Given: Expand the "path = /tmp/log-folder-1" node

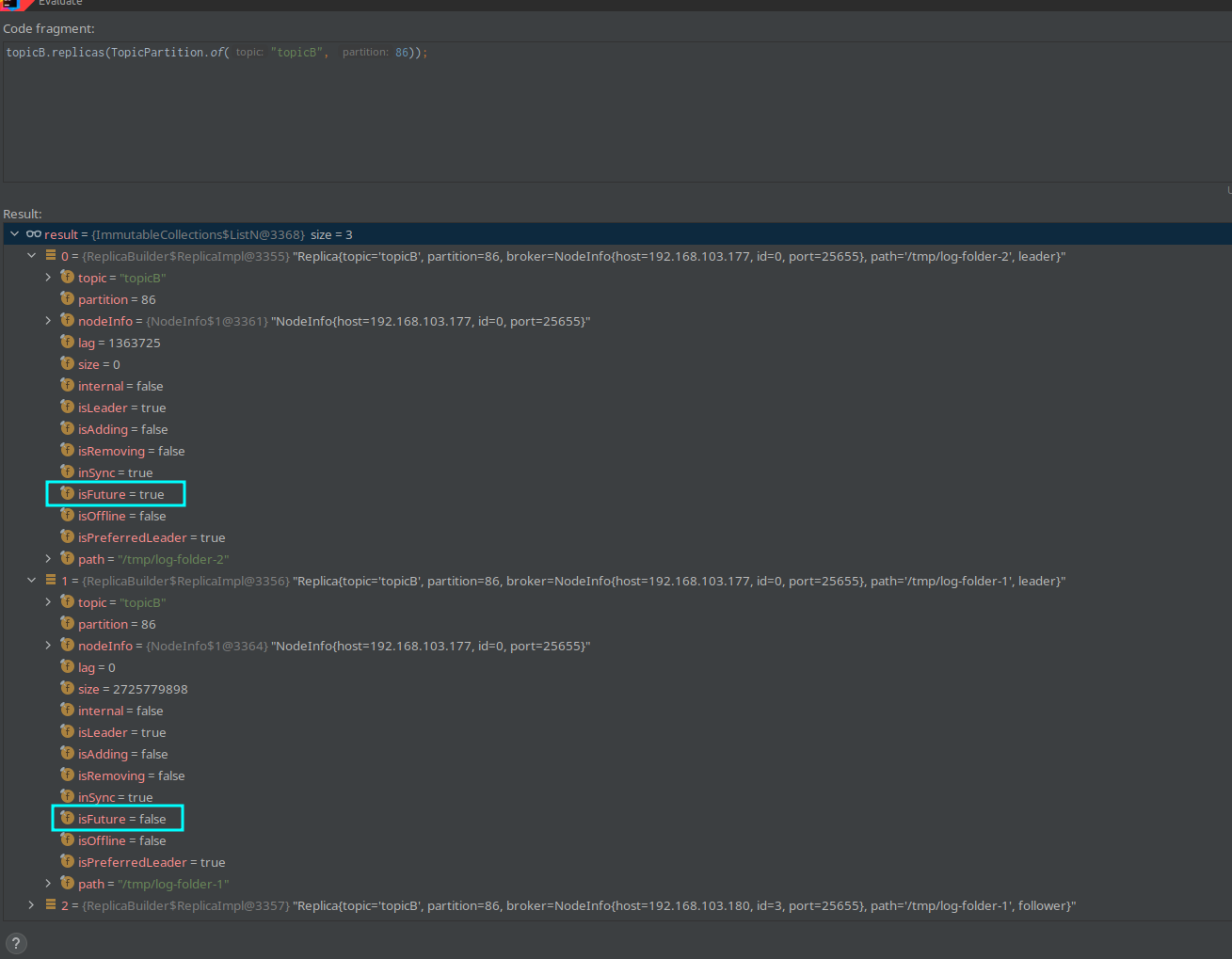Looking at the screenshot, I should pyautogui.click(x=49, y=883).
